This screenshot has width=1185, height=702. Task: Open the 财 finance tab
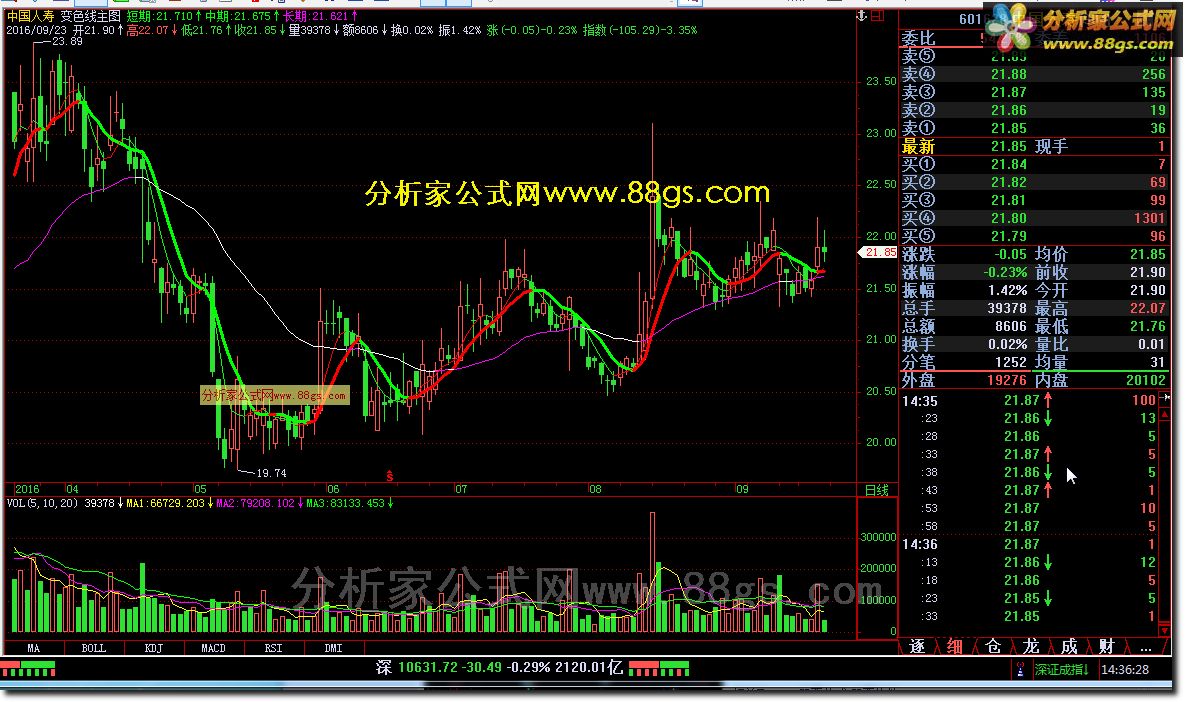1106,647
